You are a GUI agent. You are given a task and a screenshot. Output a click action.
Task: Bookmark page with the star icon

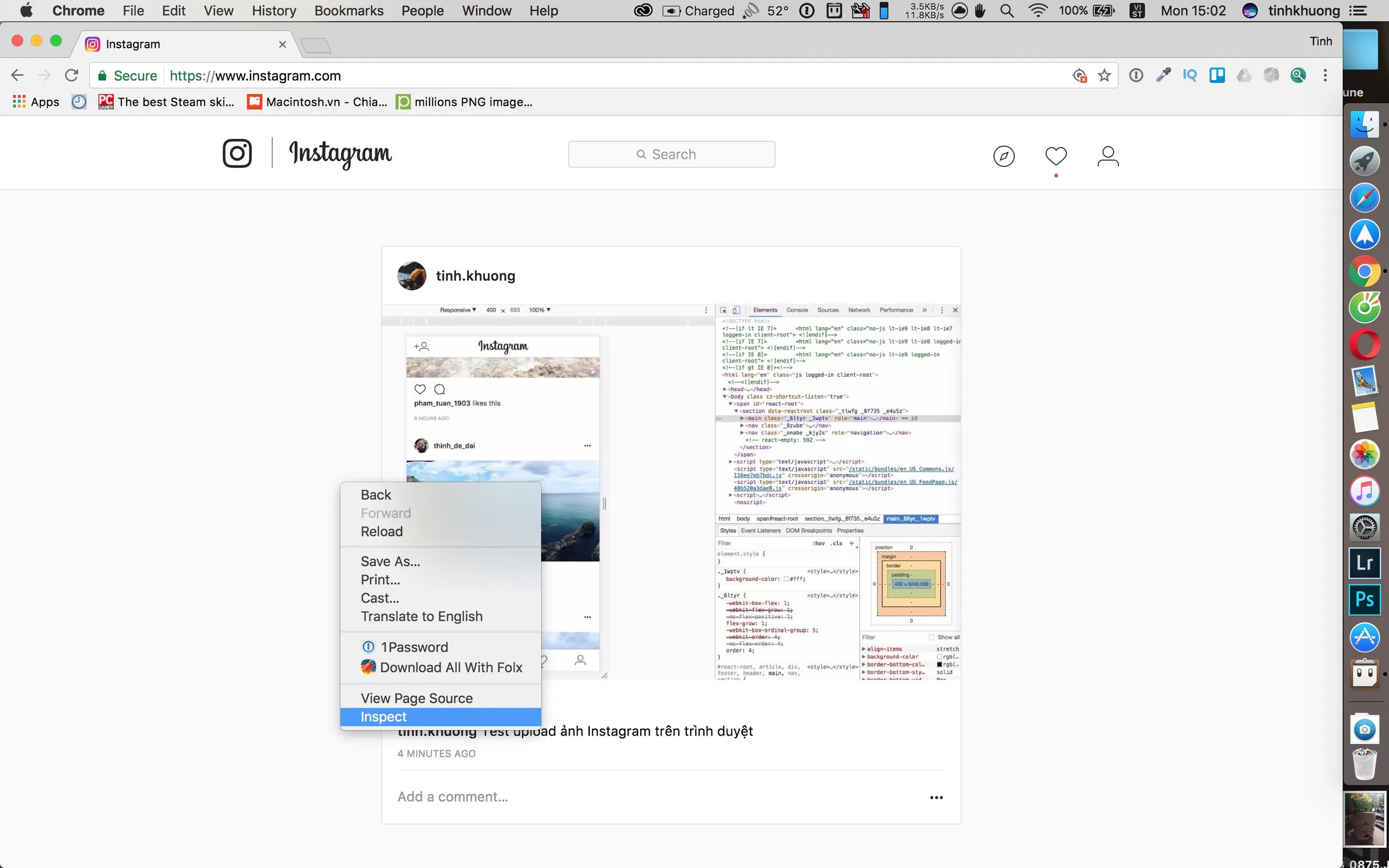tap(1104, 75)
